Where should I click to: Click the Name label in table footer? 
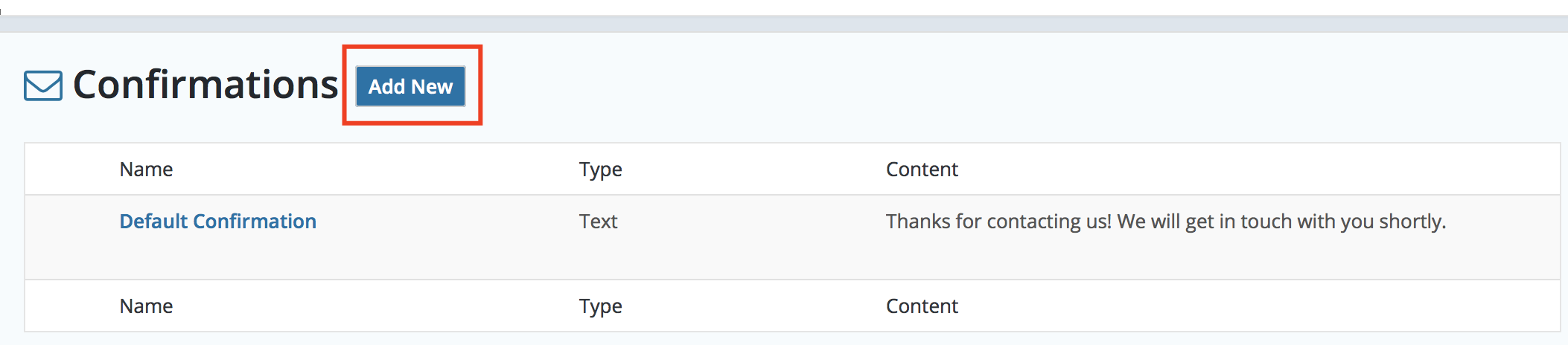(x=146, y=306)
